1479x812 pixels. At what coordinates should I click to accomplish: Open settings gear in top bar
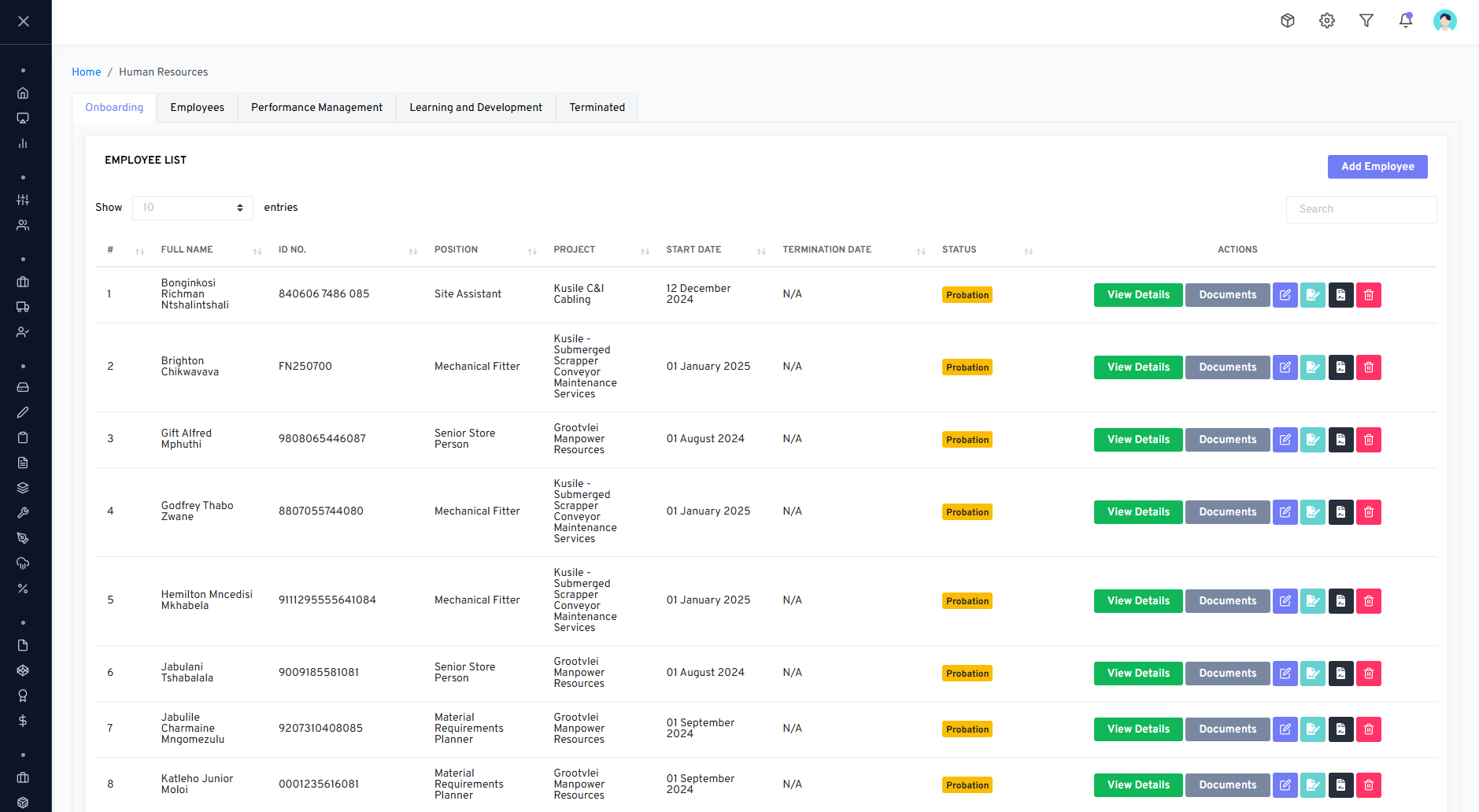click(x=1327, y=20)
